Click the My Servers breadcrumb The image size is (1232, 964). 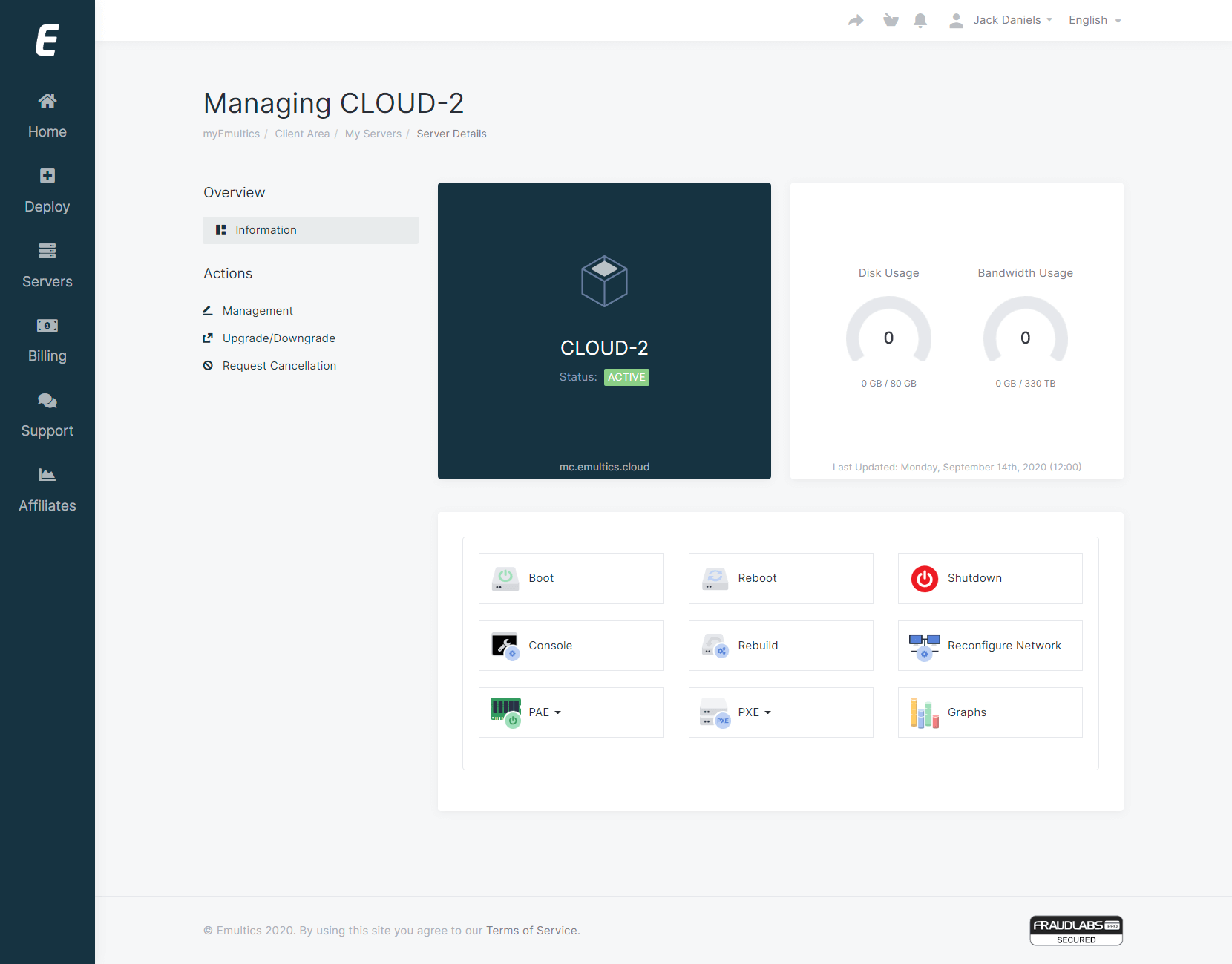click(373, 134)
